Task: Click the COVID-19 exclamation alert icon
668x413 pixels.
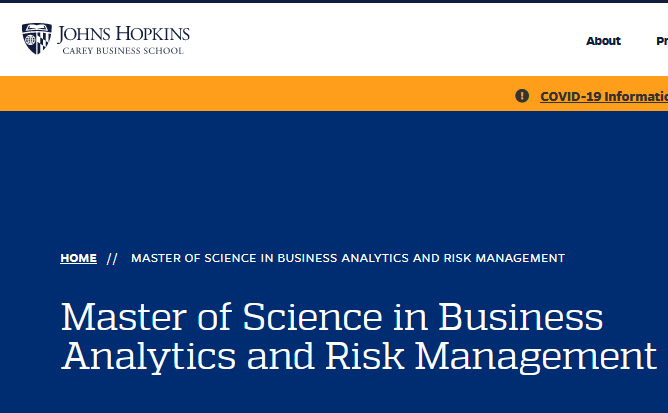Action: [x=522, y=96]
